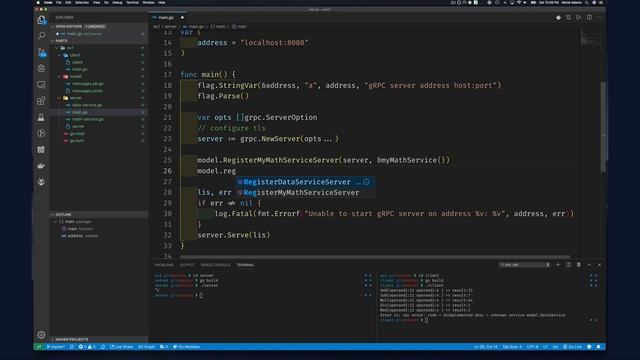Switch to the Output panel tab

click(187, 265)
